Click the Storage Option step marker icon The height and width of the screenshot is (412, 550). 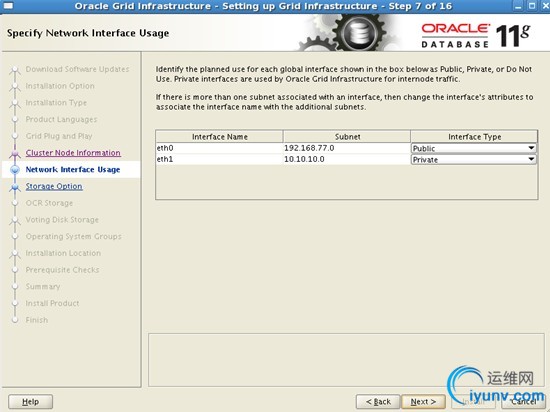point(15,187)
